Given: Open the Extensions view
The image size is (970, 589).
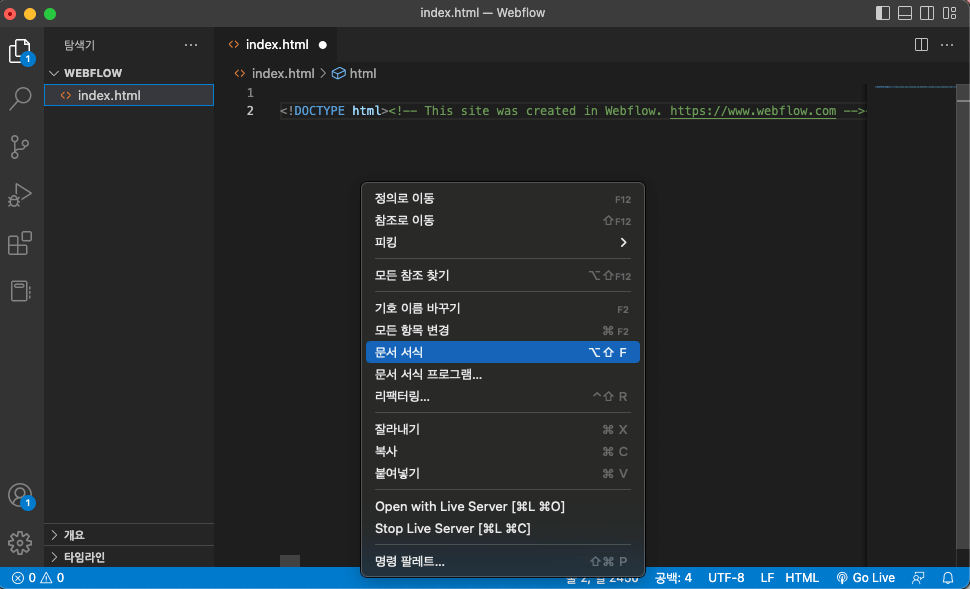Looking at the screenshot, I should 20,243.
